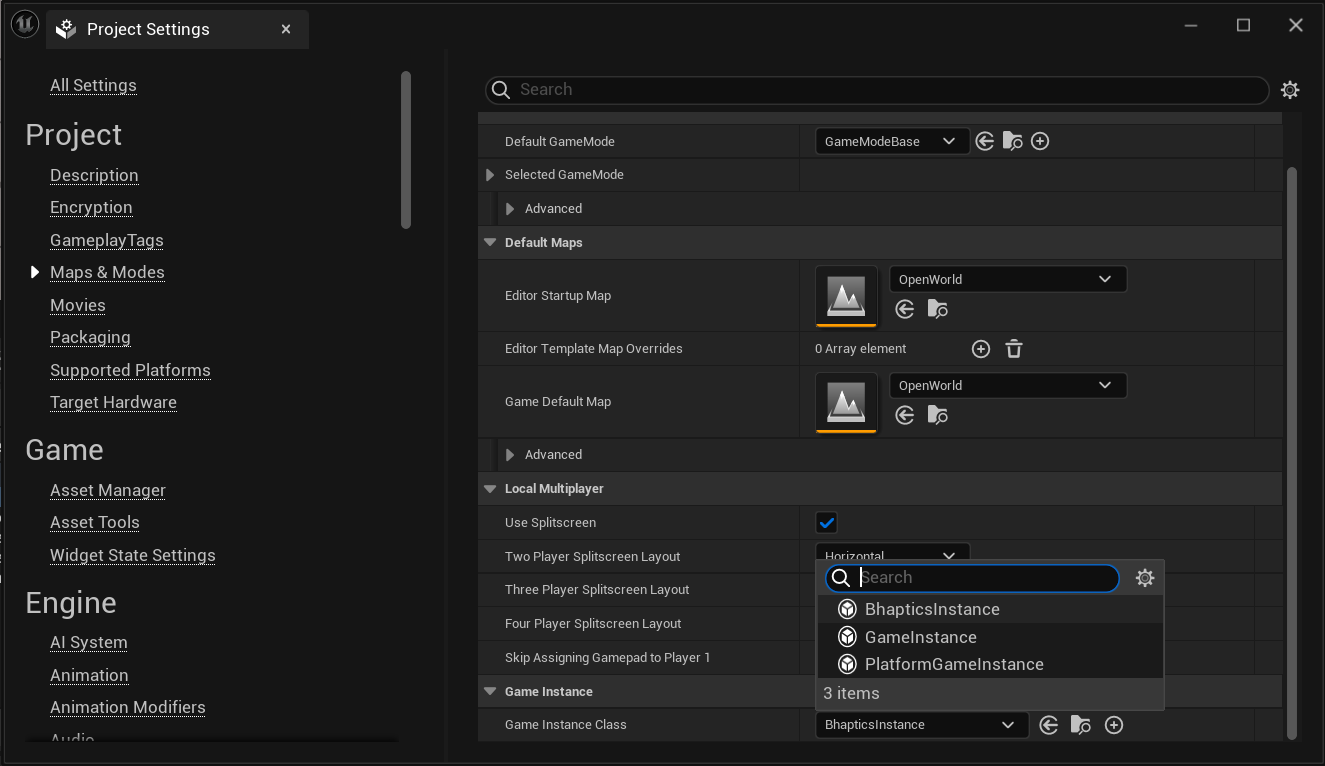
Task: Open Packaging settings
Action: pyautogui.click(x=90, y=337)
